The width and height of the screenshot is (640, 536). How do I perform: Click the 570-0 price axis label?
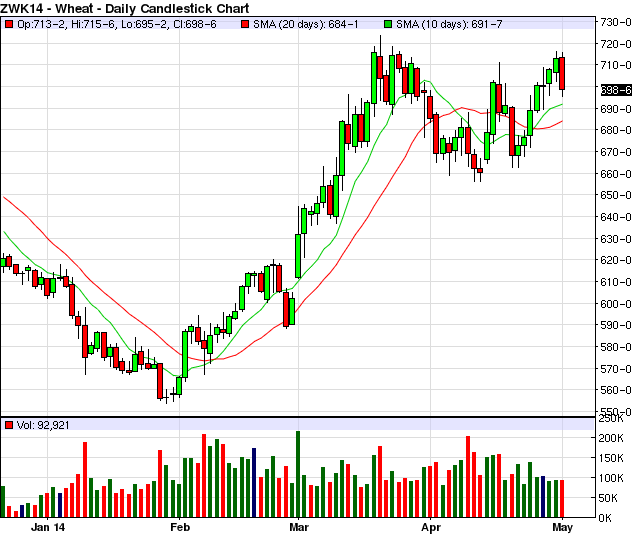point(616,369)
